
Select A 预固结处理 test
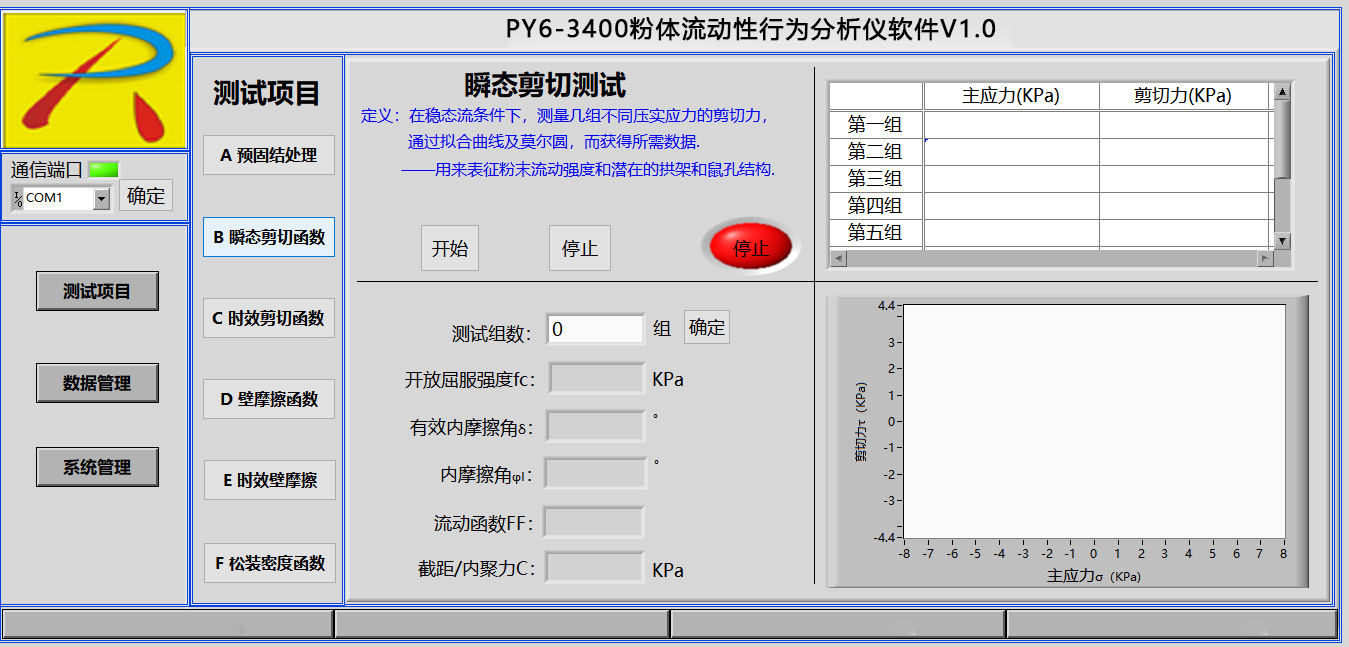(269, 155)
